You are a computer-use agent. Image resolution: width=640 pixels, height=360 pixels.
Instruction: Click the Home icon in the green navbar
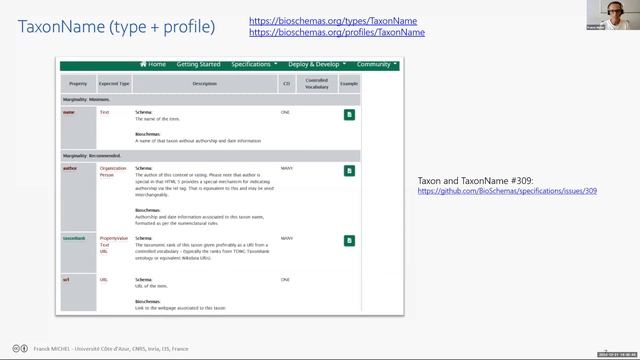(x=143, y=64)
